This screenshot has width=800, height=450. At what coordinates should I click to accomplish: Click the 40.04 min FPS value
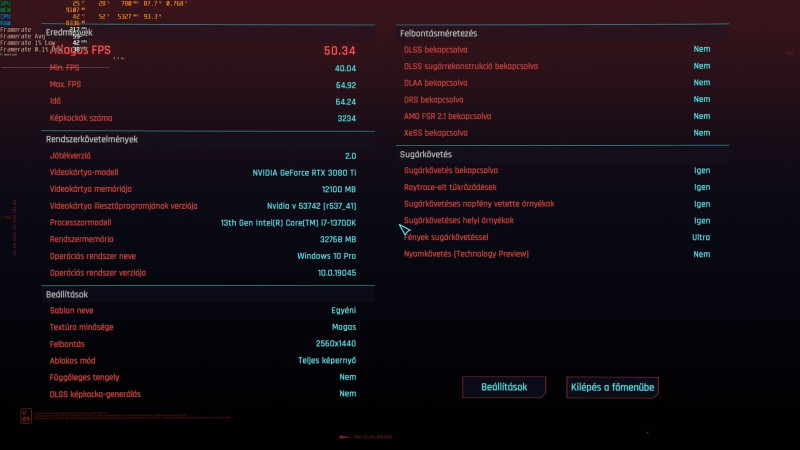[x=345, y=68]
